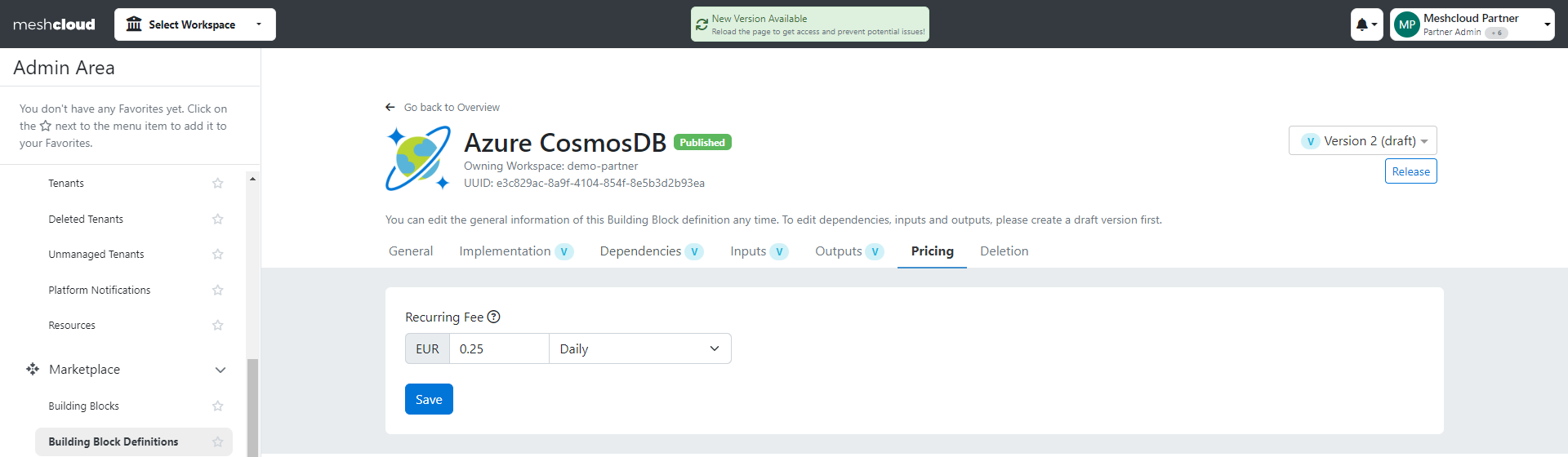Favorite the Resources star
The width and height of the screenshot is (1568, 457).
coord(217,326)
